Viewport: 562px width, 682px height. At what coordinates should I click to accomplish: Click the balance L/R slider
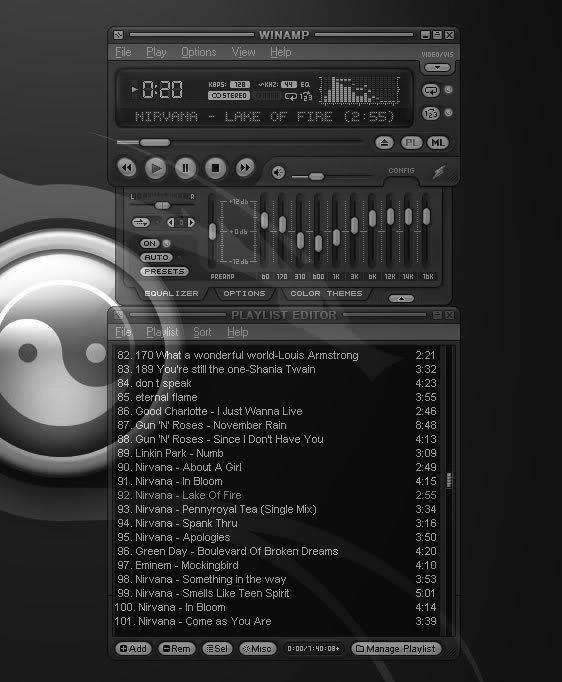tap(162, 205)
